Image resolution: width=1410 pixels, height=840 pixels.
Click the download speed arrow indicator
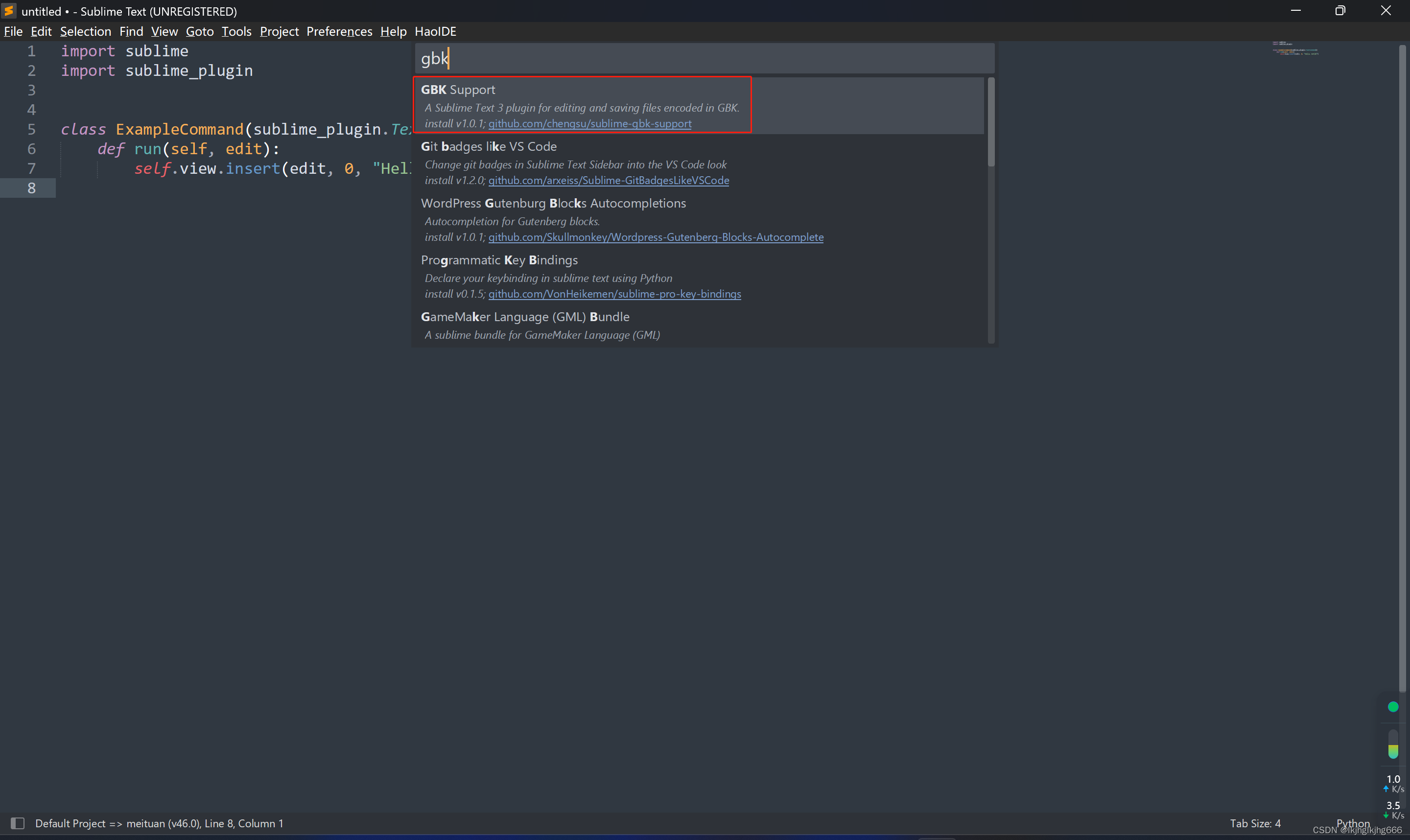(x=1386, y=815)
